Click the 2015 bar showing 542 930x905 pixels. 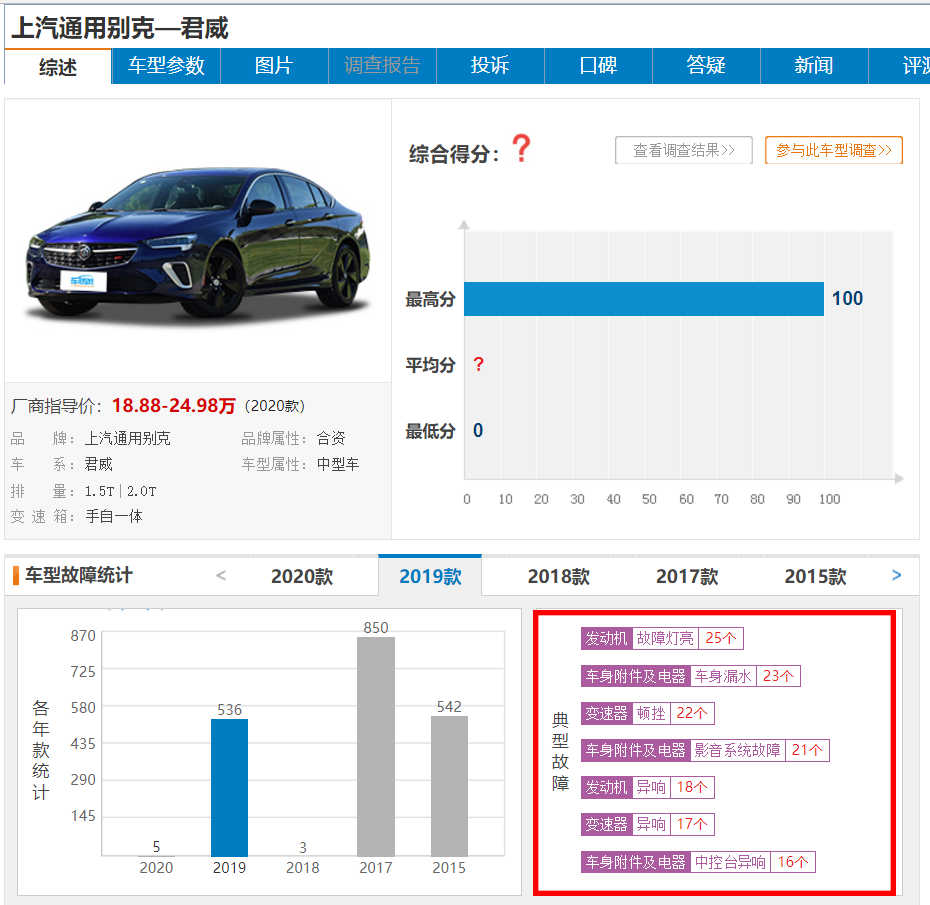pos(449,786)
